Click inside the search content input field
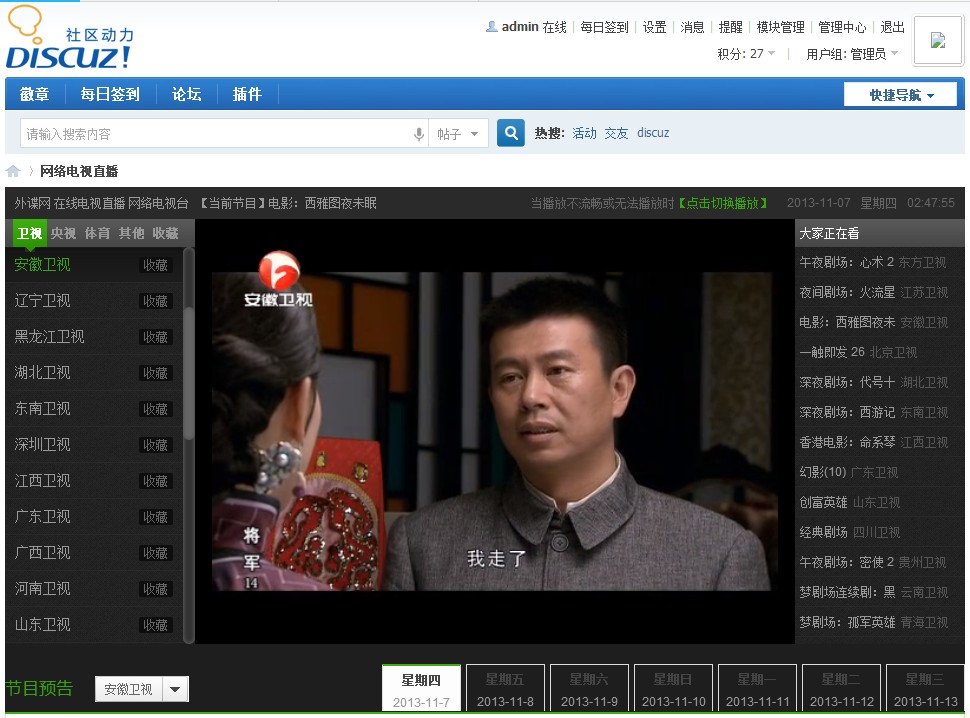 (x=215, y=134)
